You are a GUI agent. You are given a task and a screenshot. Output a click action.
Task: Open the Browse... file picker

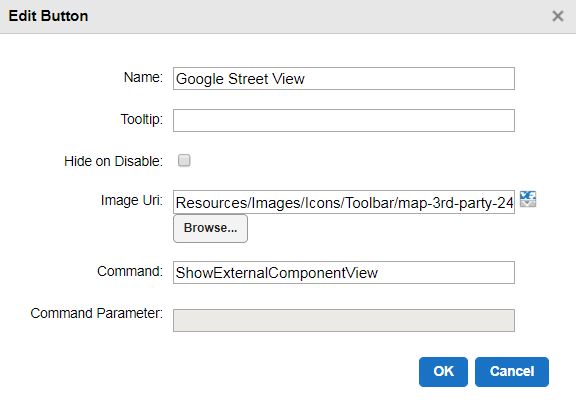[x=210, y=228]
